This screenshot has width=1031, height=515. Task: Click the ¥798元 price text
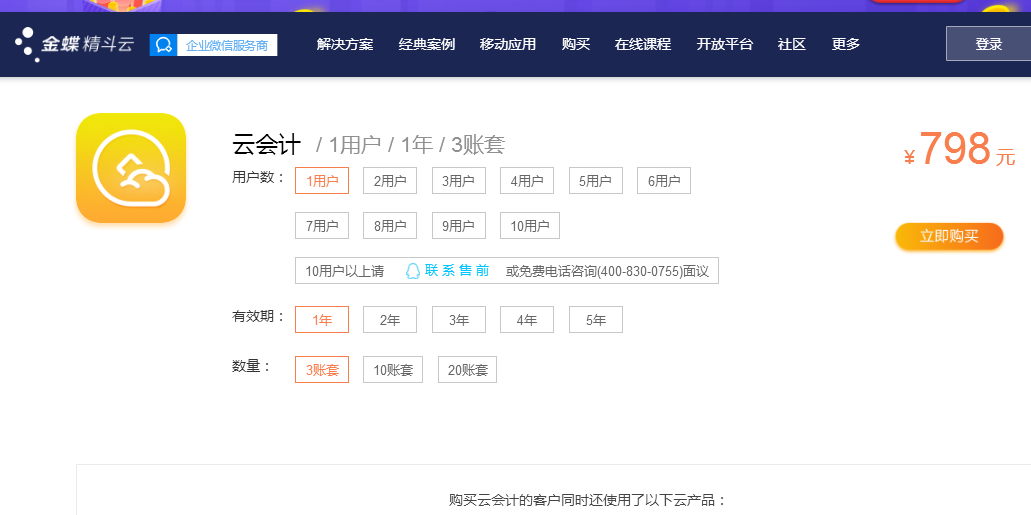[960, 149]
